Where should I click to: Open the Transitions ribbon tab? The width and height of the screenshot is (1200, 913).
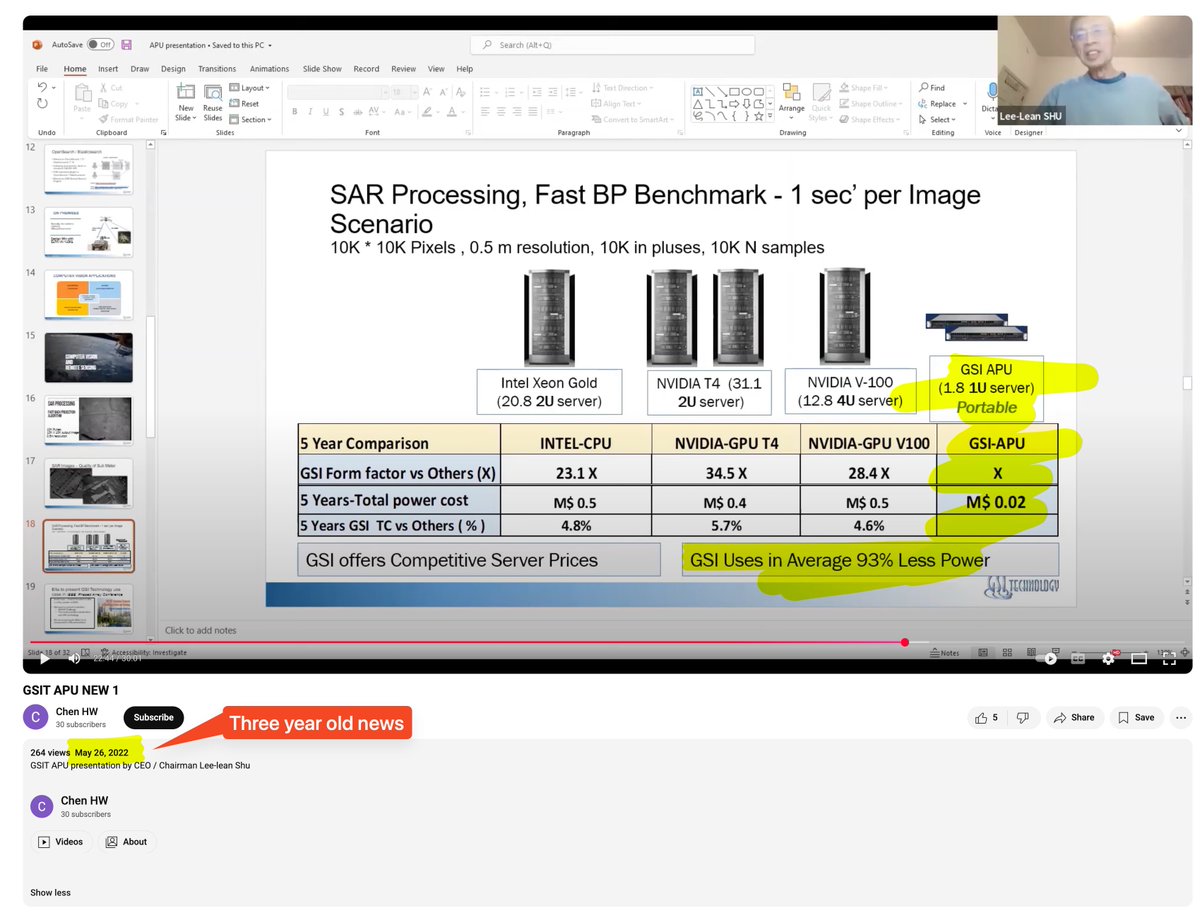[217, 69]
